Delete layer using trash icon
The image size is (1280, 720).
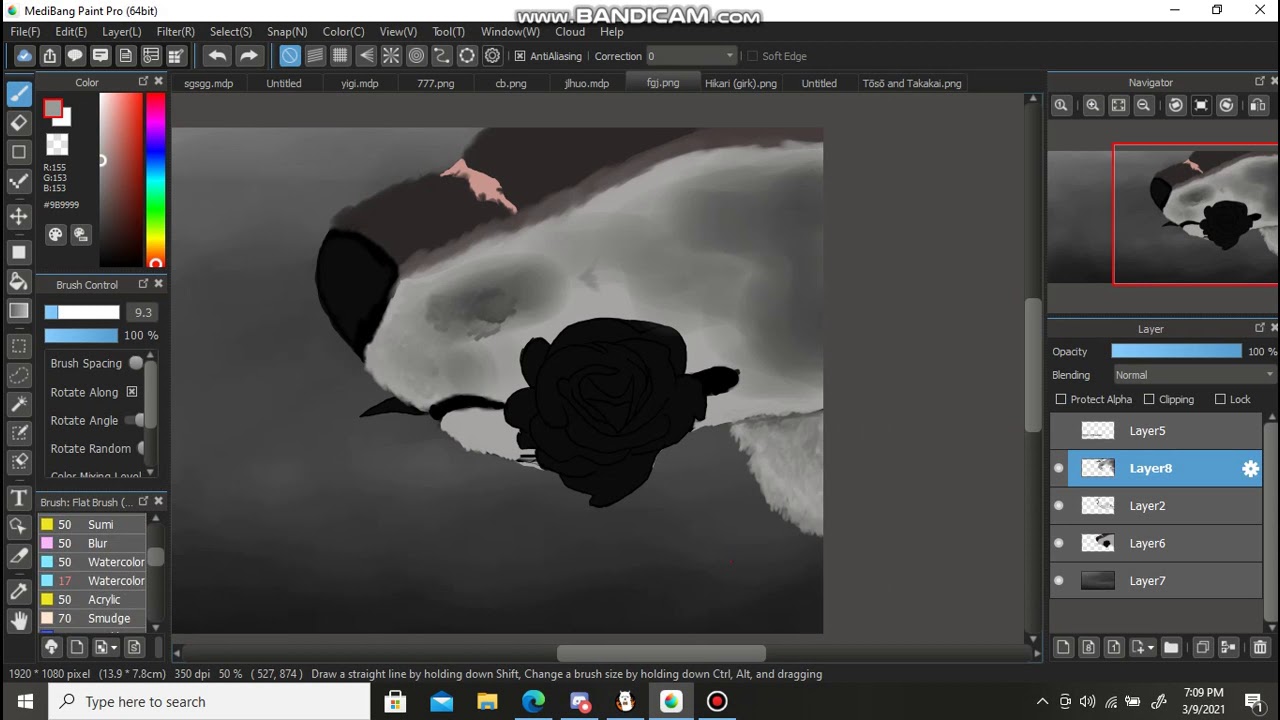pos(1259,648)
